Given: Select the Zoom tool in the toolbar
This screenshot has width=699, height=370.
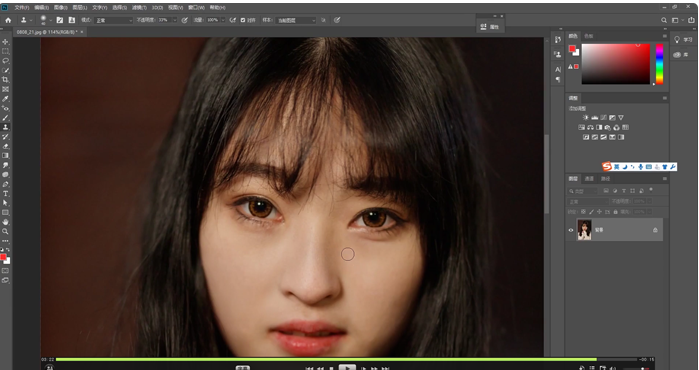Looking at the screenshot, I should (x=6, y=231).
